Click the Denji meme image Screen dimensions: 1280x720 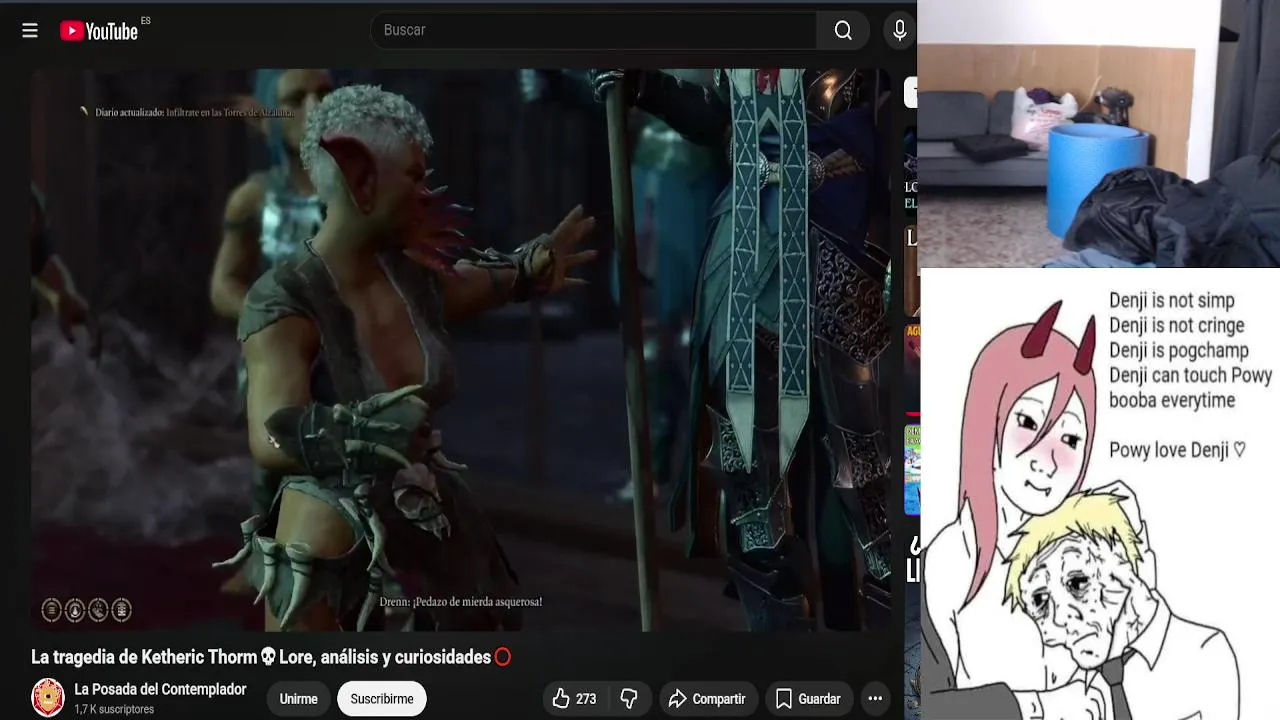(1099, 494)
